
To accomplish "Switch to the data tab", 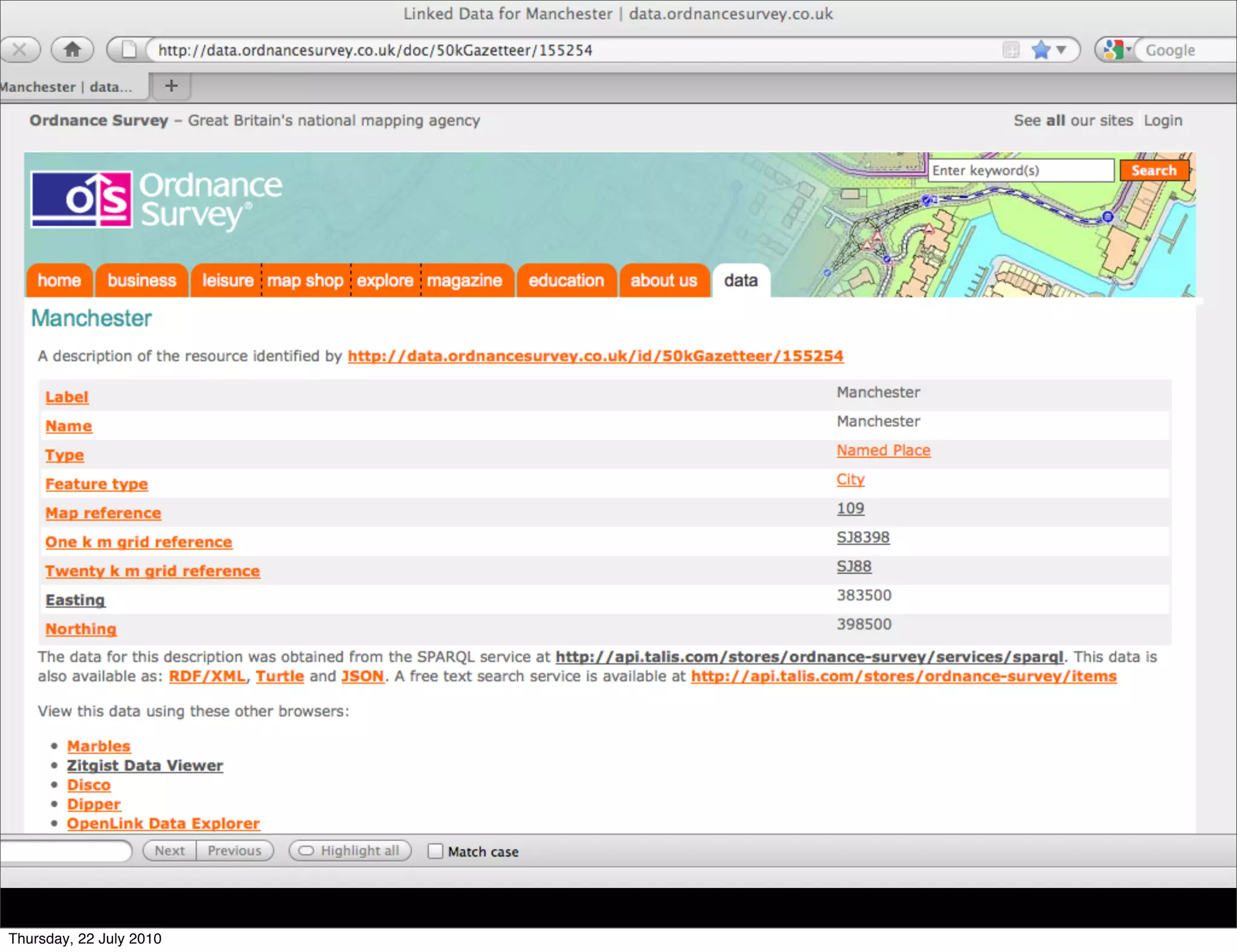I will tap(741, 280).
